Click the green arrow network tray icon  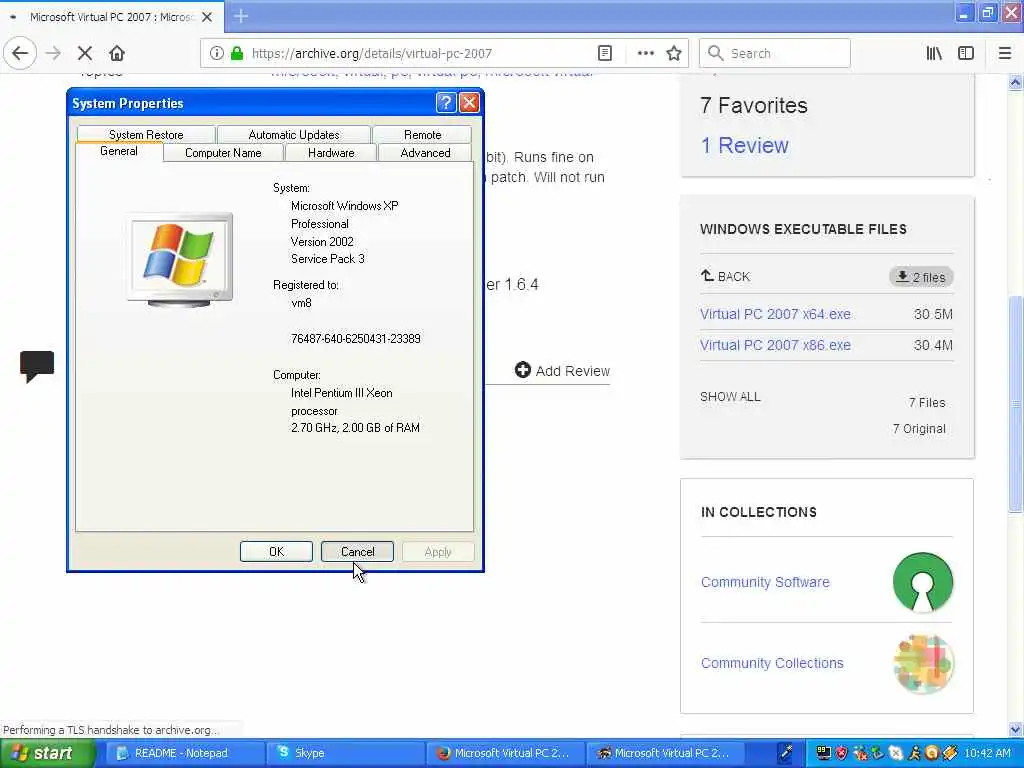tap(878, 753)
